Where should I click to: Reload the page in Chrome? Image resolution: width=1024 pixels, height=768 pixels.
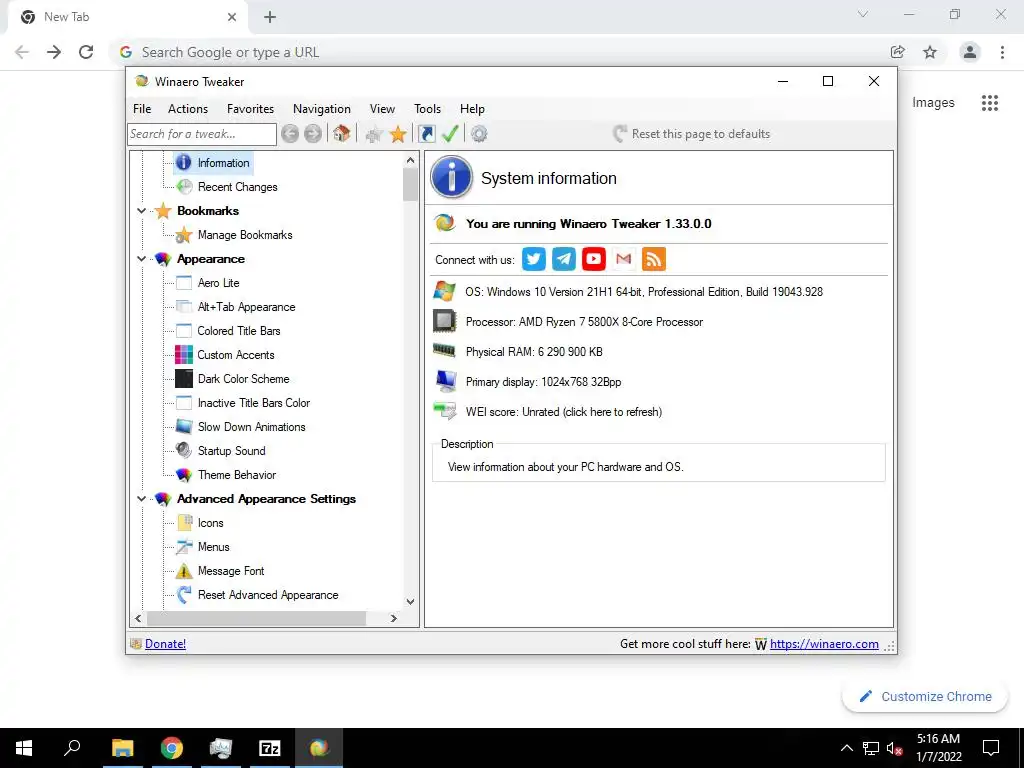click(86, 52)
